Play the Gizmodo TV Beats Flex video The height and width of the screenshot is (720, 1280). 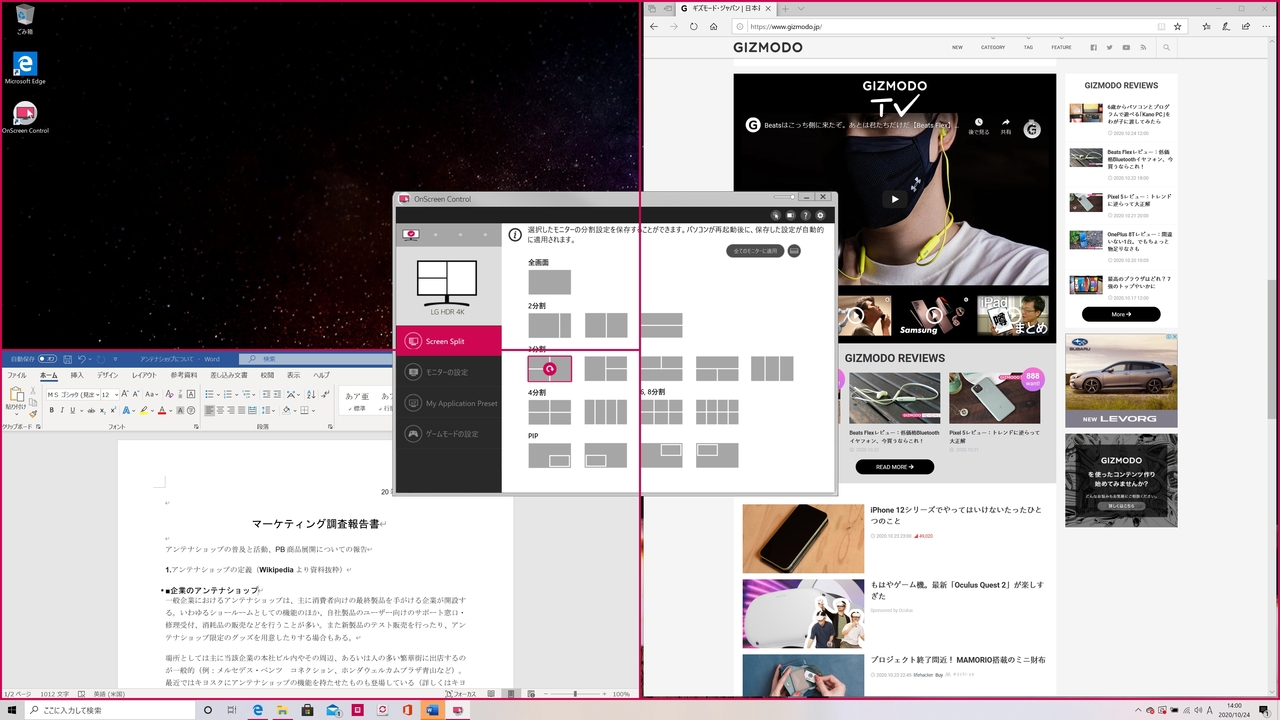(895, 199)
